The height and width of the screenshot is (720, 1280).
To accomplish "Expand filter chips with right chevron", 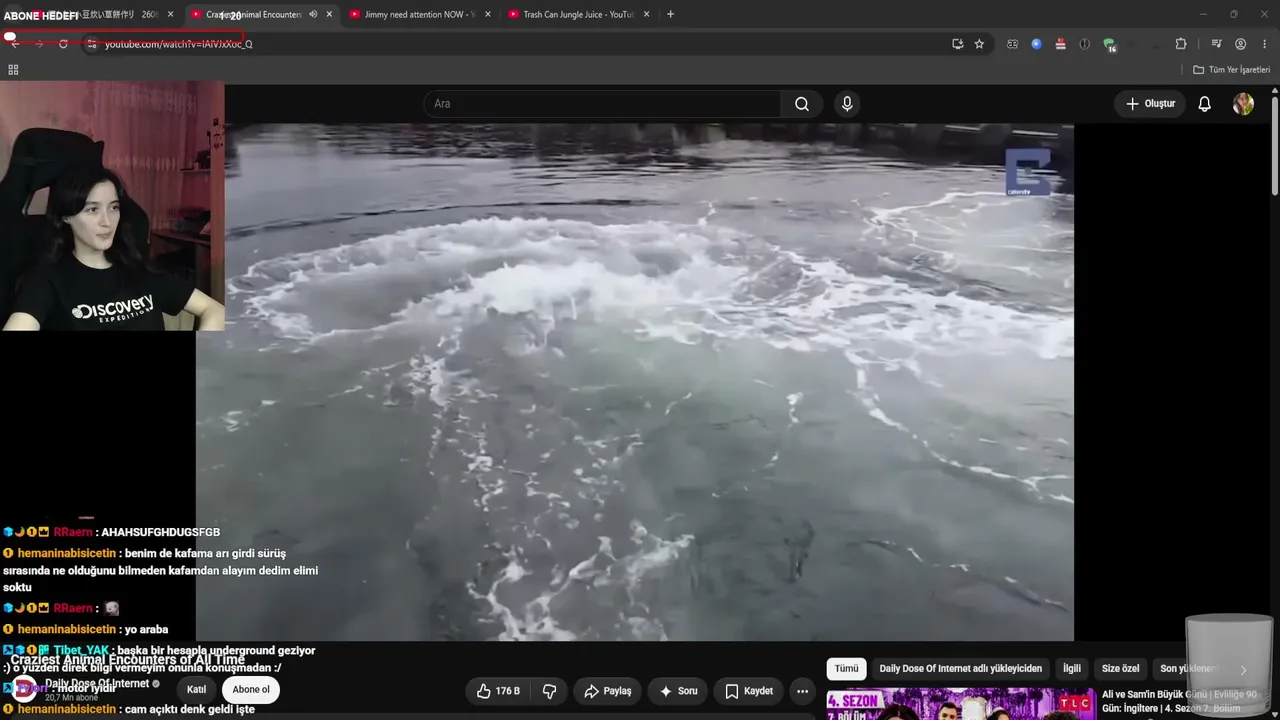I will pos(1243,670).
